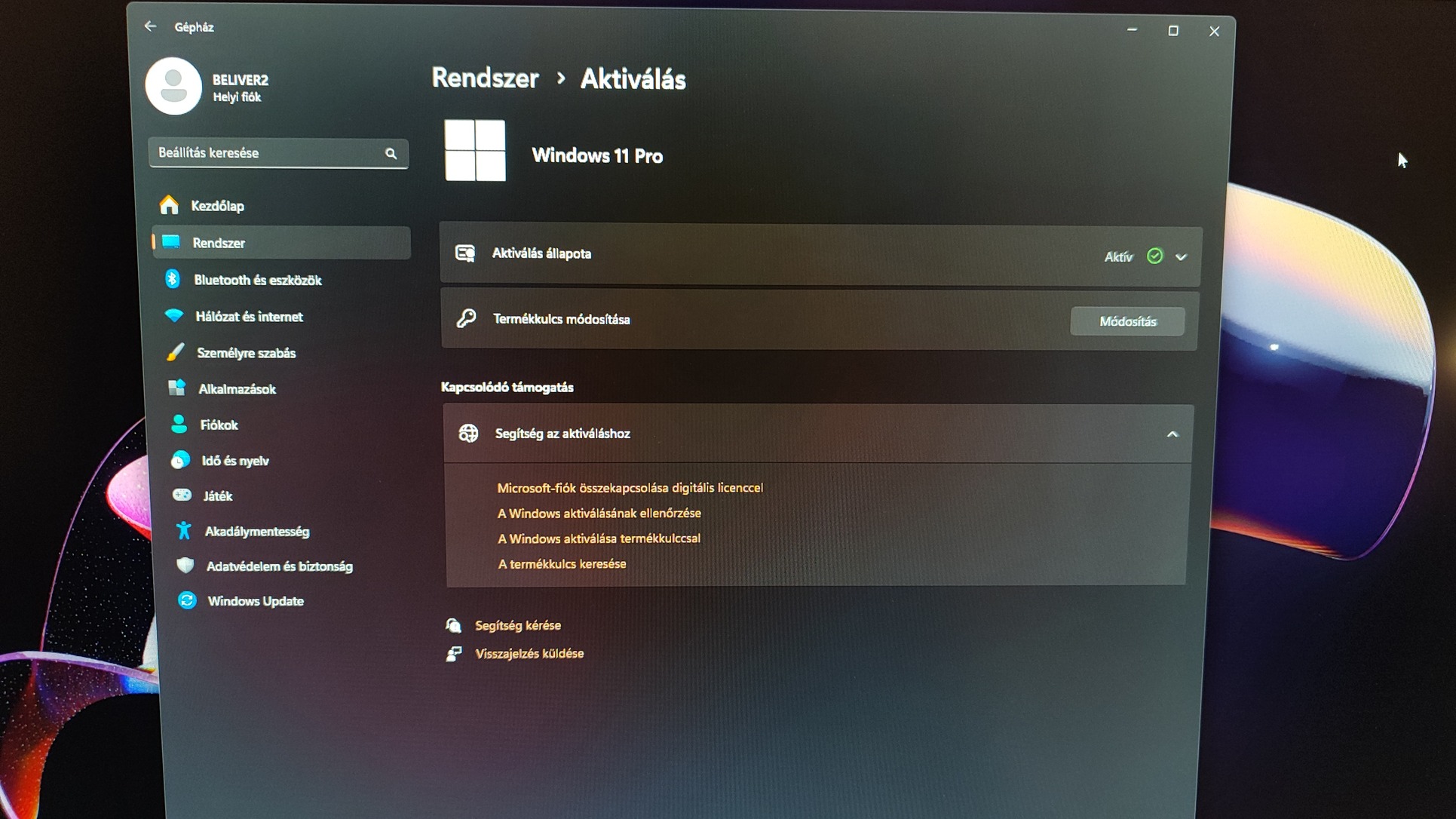Click the search magnifier icon

click(391, 154)
